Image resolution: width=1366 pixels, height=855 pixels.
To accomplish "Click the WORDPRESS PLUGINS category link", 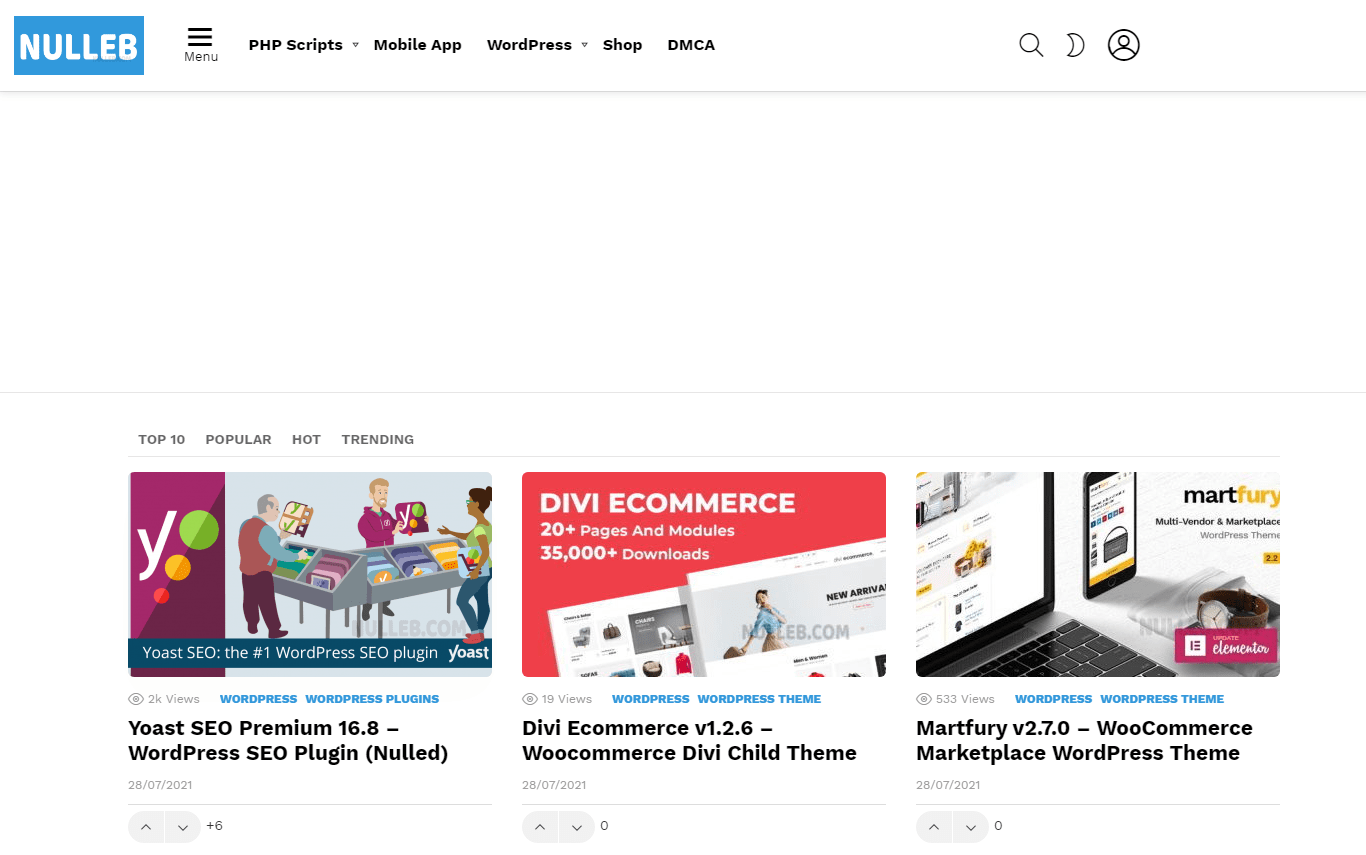I will tap(372, 699).
